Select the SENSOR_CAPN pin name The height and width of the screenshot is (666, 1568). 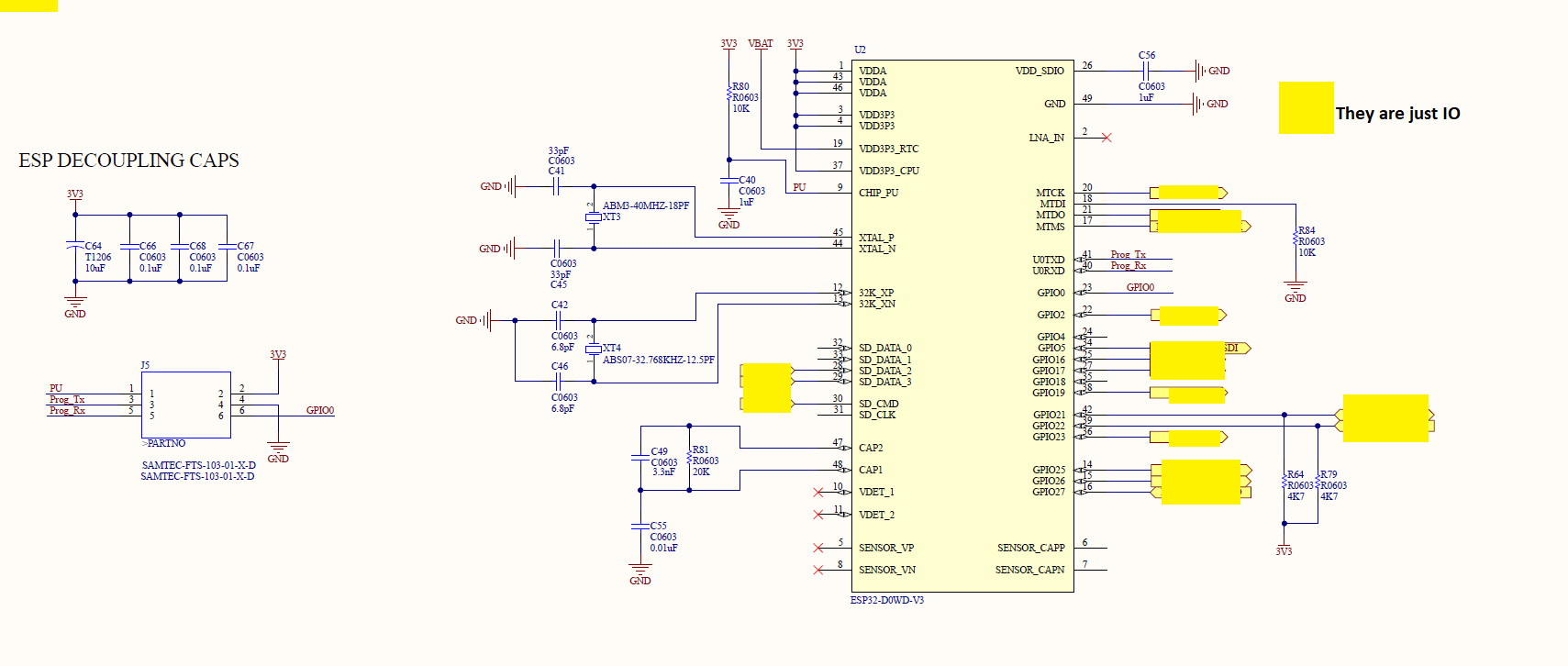[1030, 570]
